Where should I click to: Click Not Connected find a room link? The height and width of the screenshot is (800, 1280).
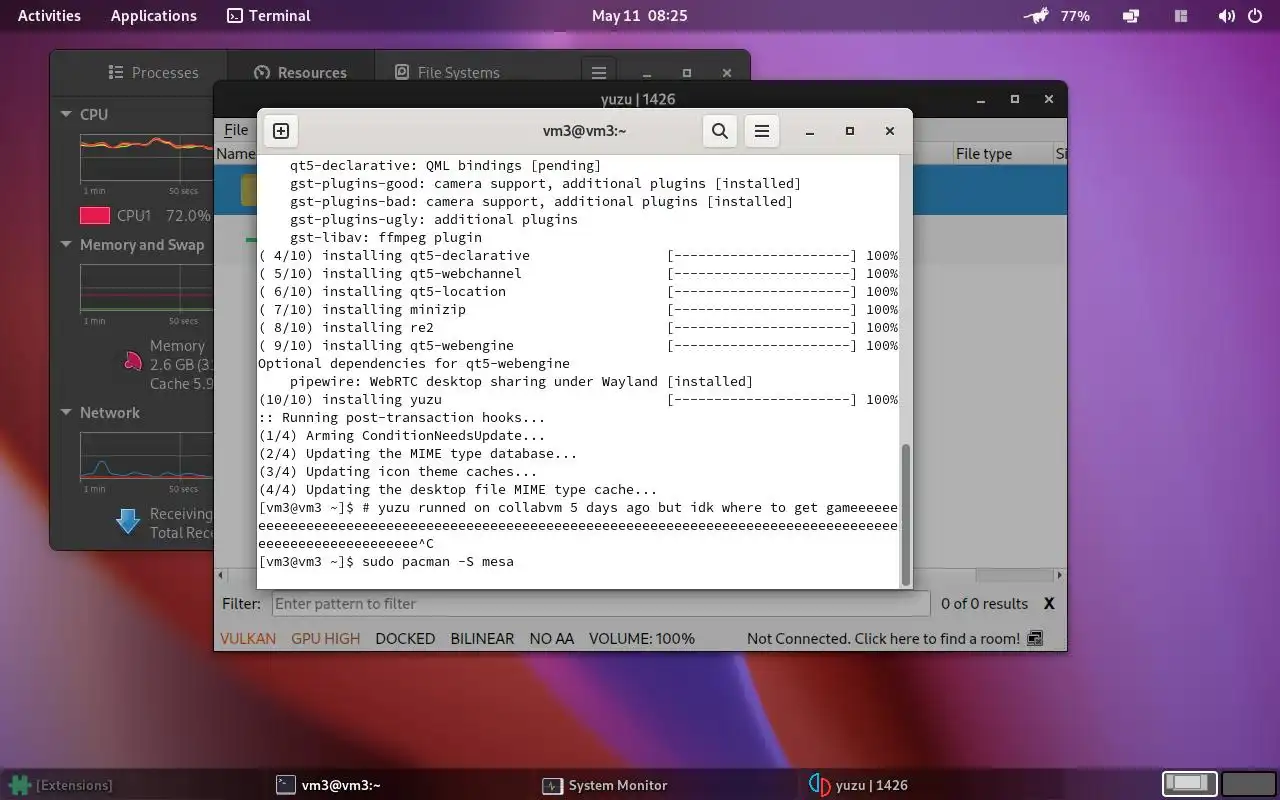pos(883,639)
